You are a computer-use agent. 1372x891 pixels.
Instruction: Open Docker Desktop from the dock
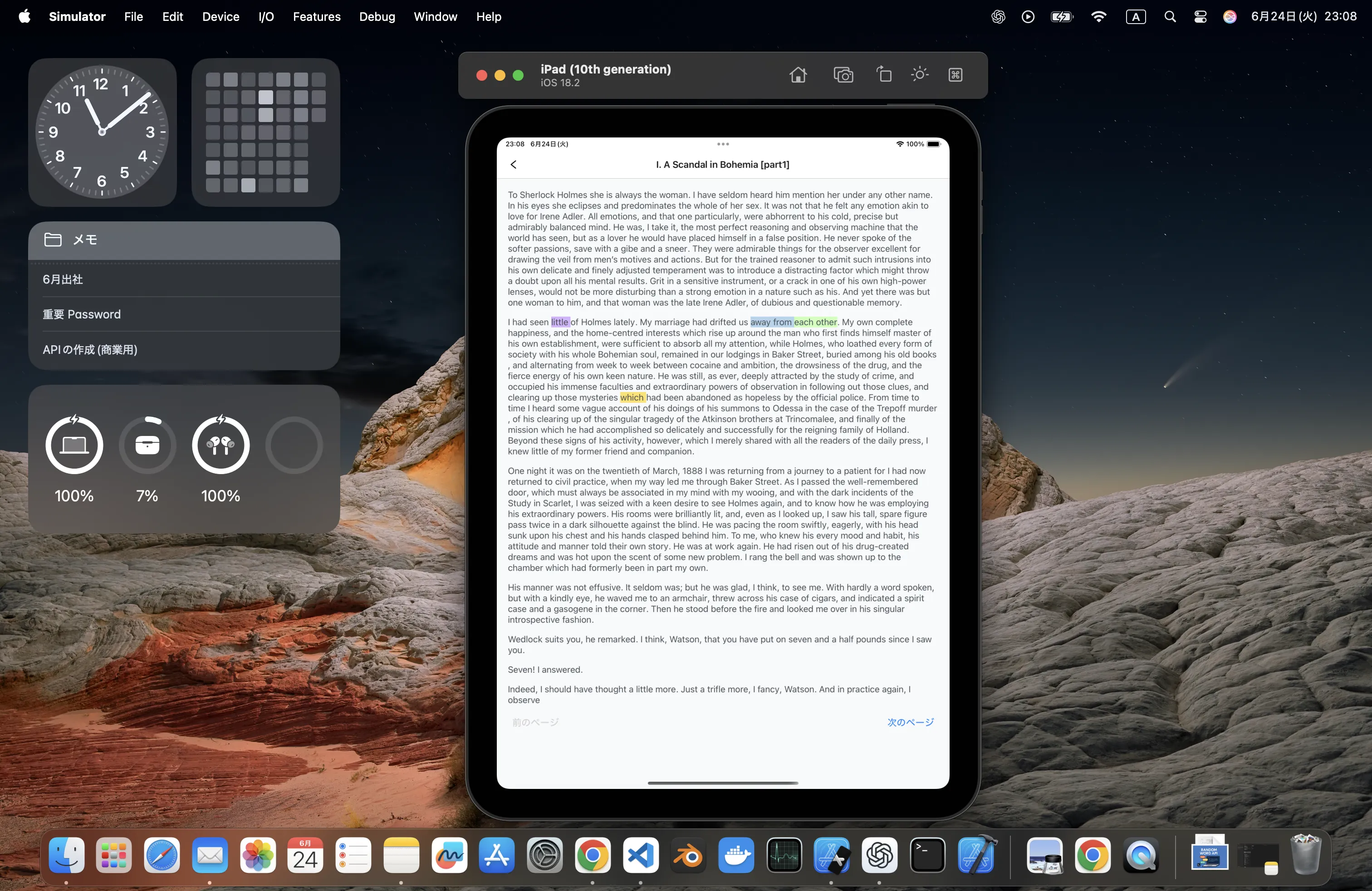(736, 855)
